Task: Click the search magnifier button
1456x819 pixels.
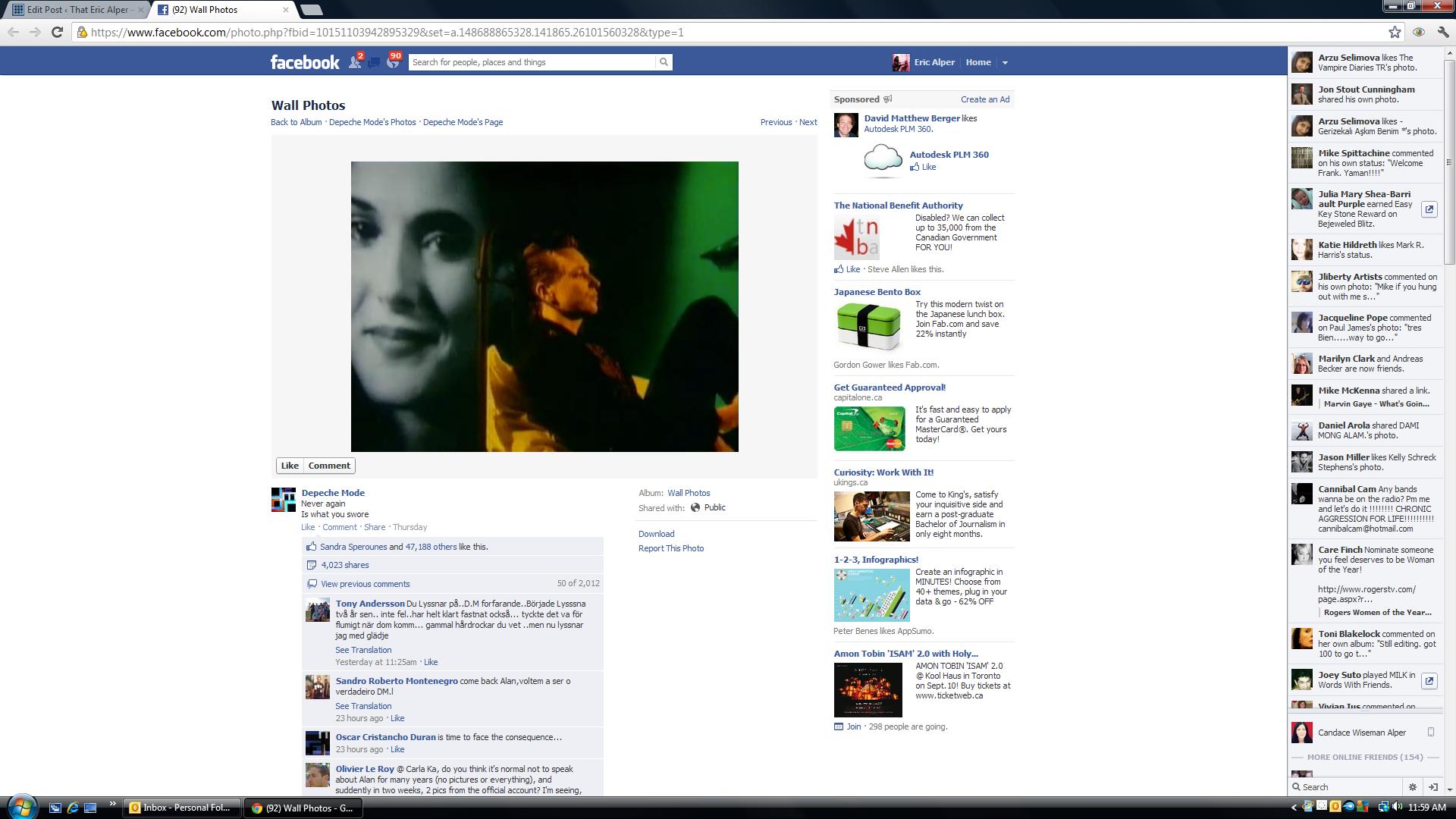Action: click(x=664, y=62)
